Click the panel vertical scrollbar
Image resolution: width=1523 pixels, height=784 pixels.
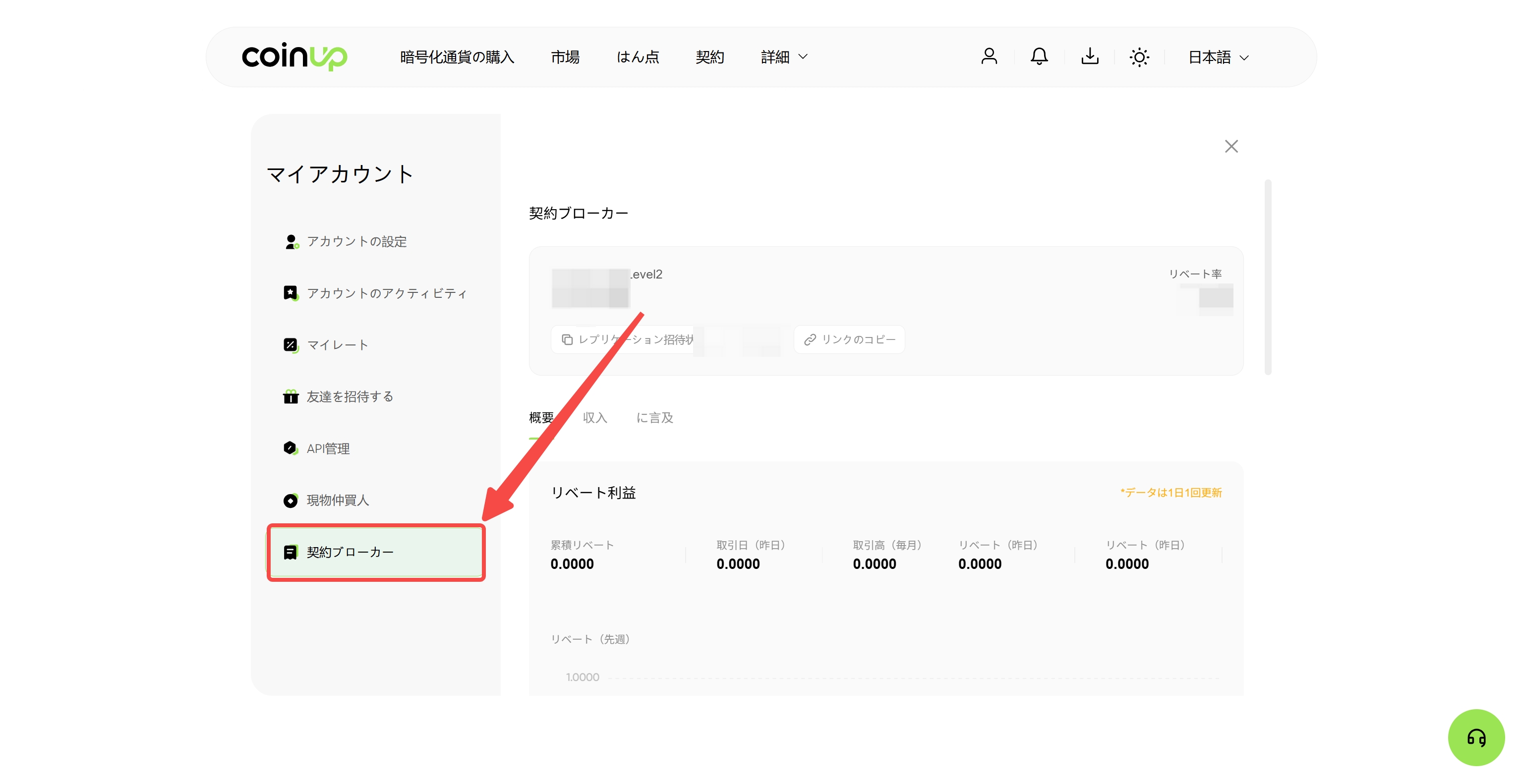tap(1268, 277)
